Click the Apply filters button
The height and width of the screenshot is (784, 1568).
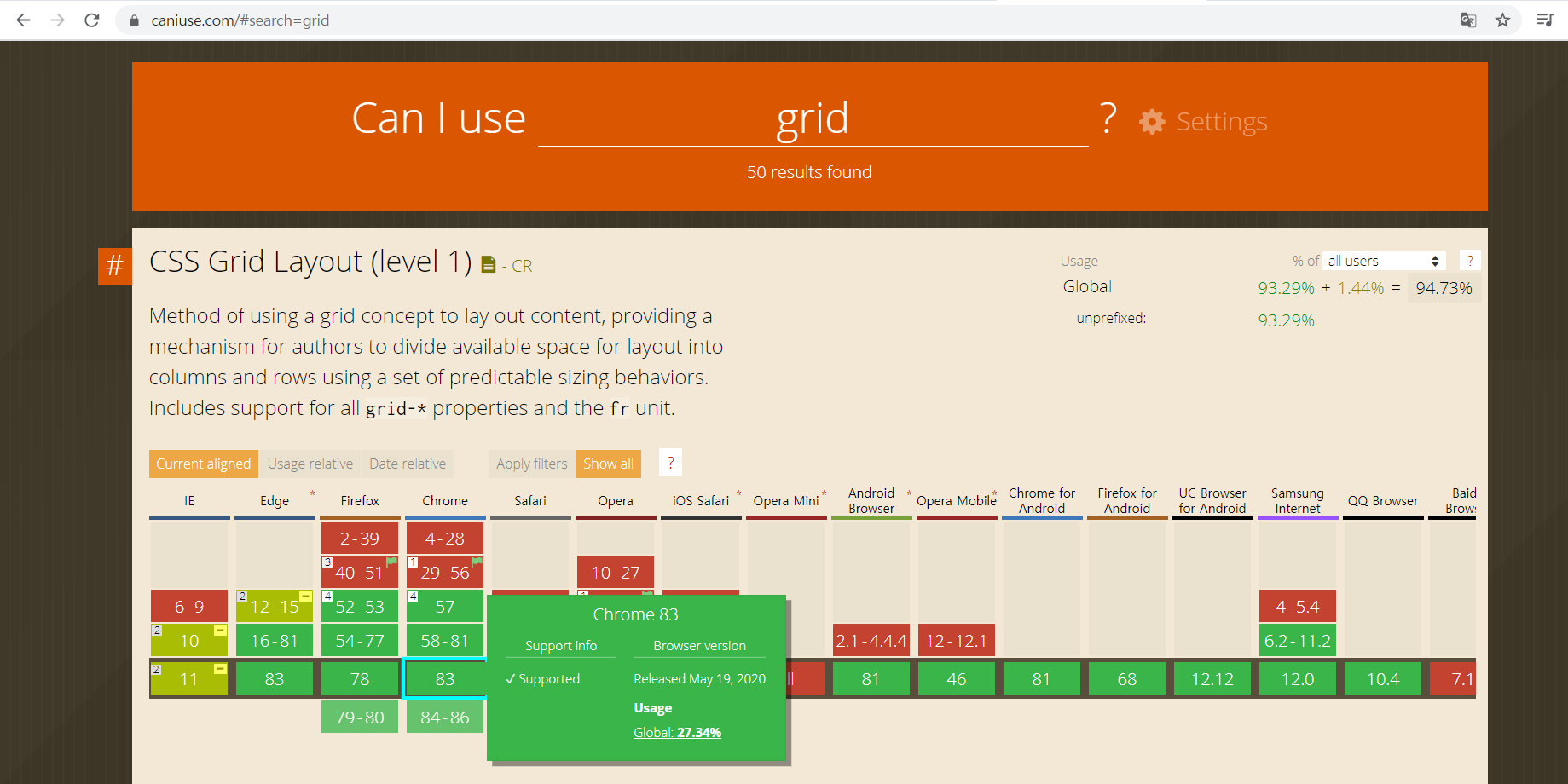coord(532,464)
